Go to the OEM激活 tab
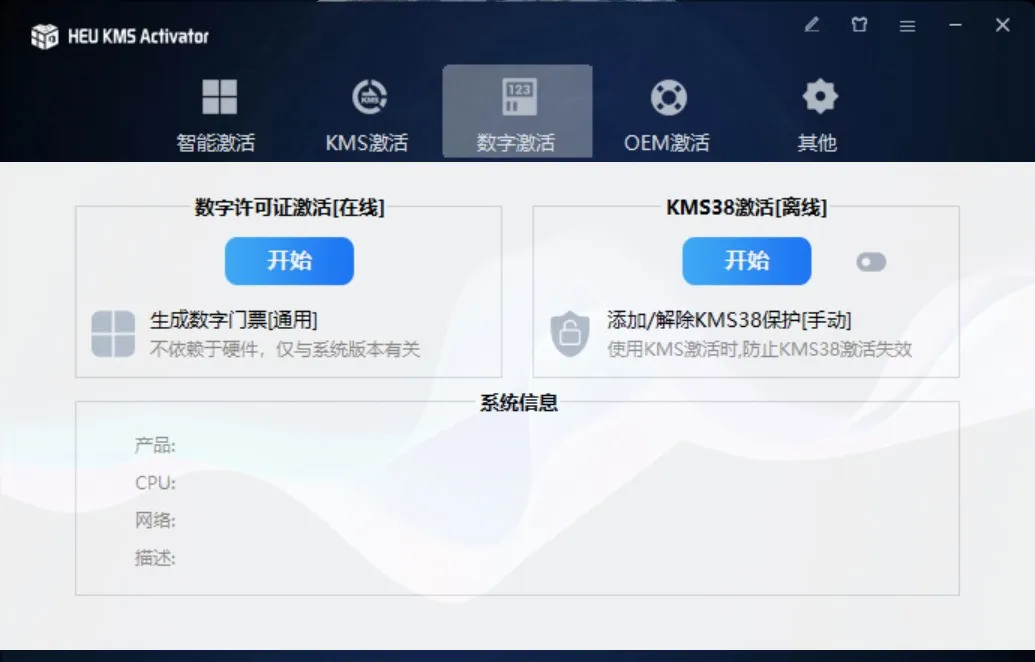The image size is (1035, 662). (x=667, y=114)
